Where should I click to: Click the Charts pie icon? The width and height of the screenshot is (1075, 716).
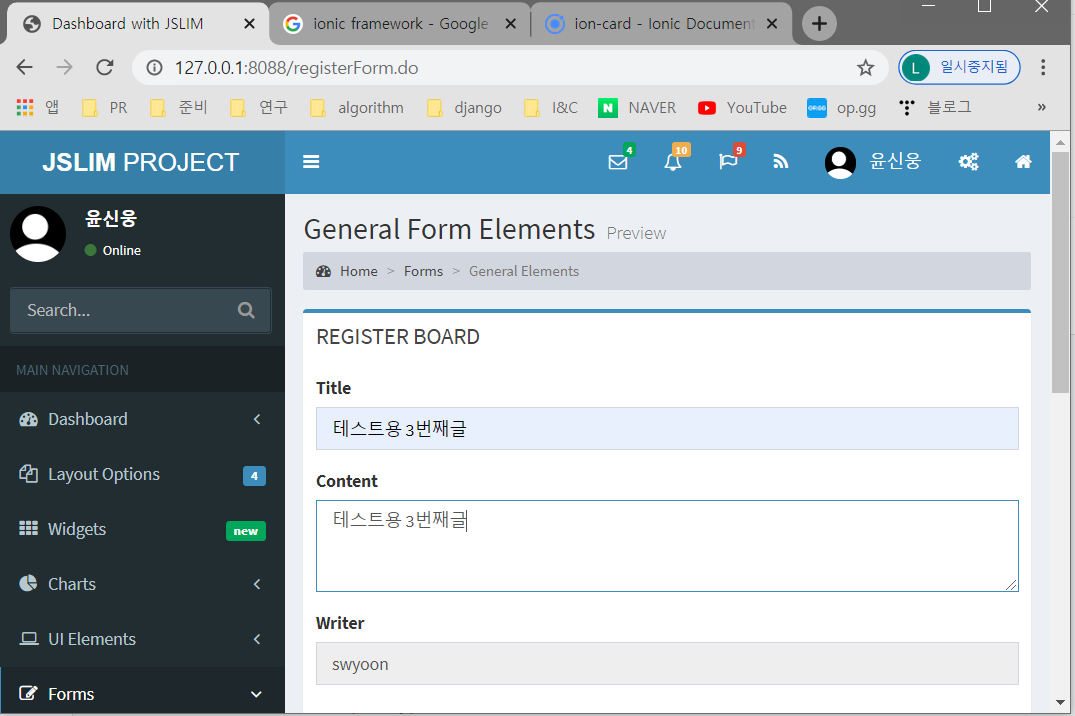point(28,583)
